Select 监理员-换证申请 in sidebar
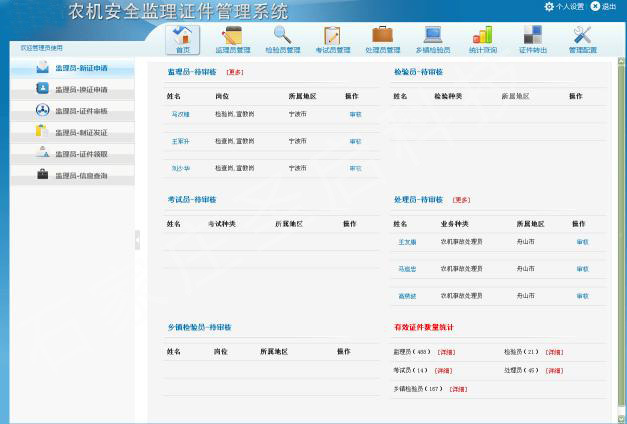The height and width of the screenshot is (424, 627). 73,89
